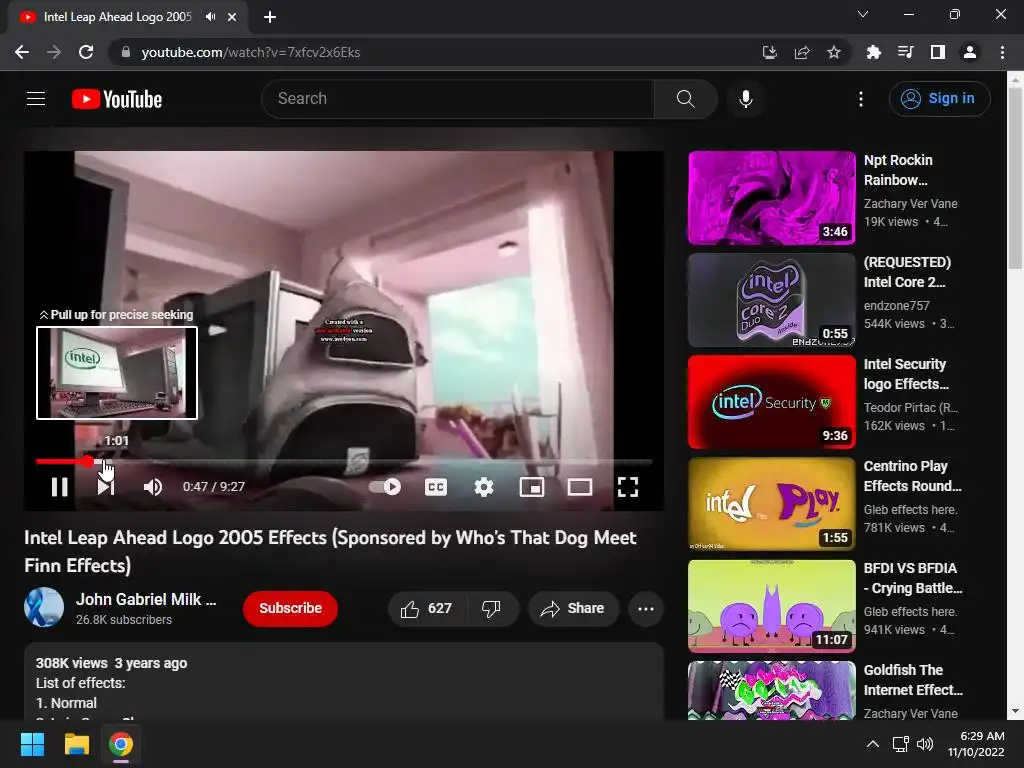The height and width of the screenshot is (768, 1024).
Task: Open Chrome profile avatar
Action: pyautogui.click(x=970, y=52)
